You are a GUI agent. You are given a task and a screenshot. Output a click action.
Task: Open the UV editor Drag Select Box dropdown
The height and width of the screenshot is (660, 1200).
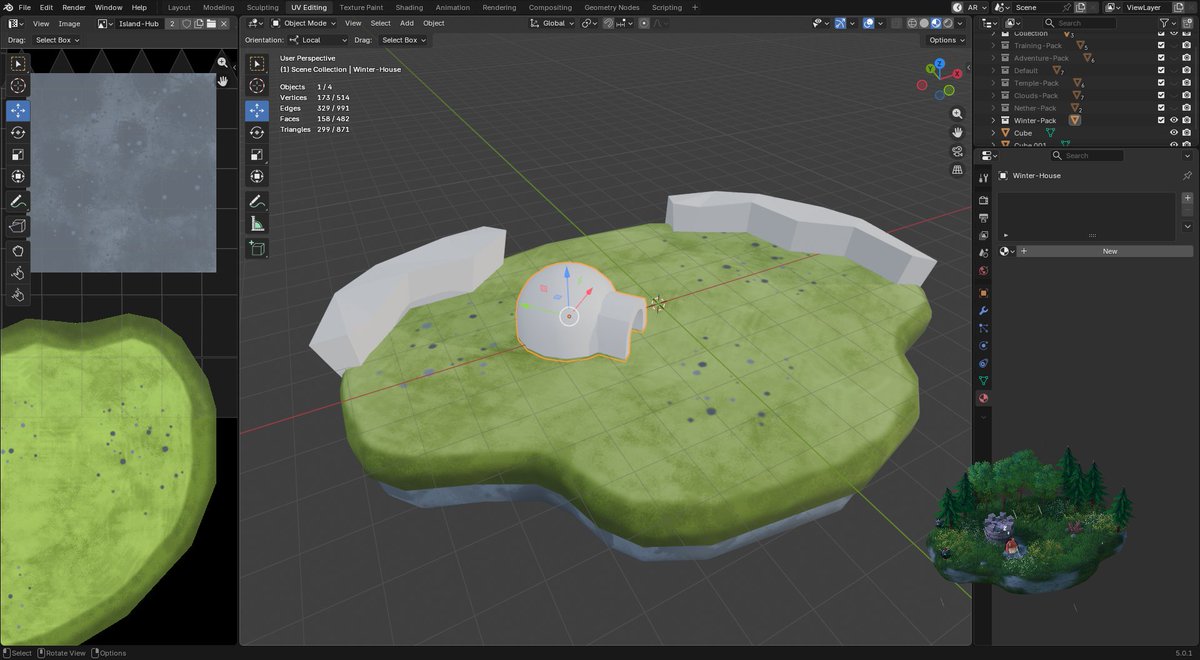[57, 40]
